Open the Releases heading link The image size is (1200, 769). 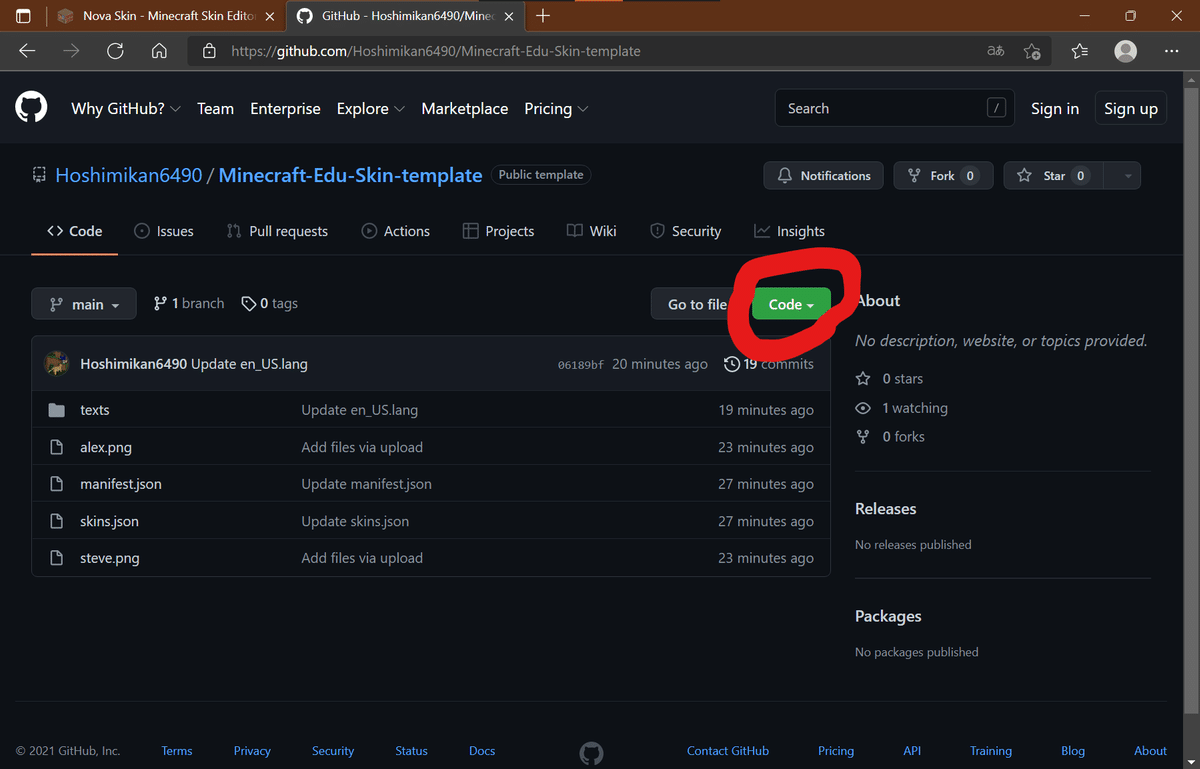point(886,509)
